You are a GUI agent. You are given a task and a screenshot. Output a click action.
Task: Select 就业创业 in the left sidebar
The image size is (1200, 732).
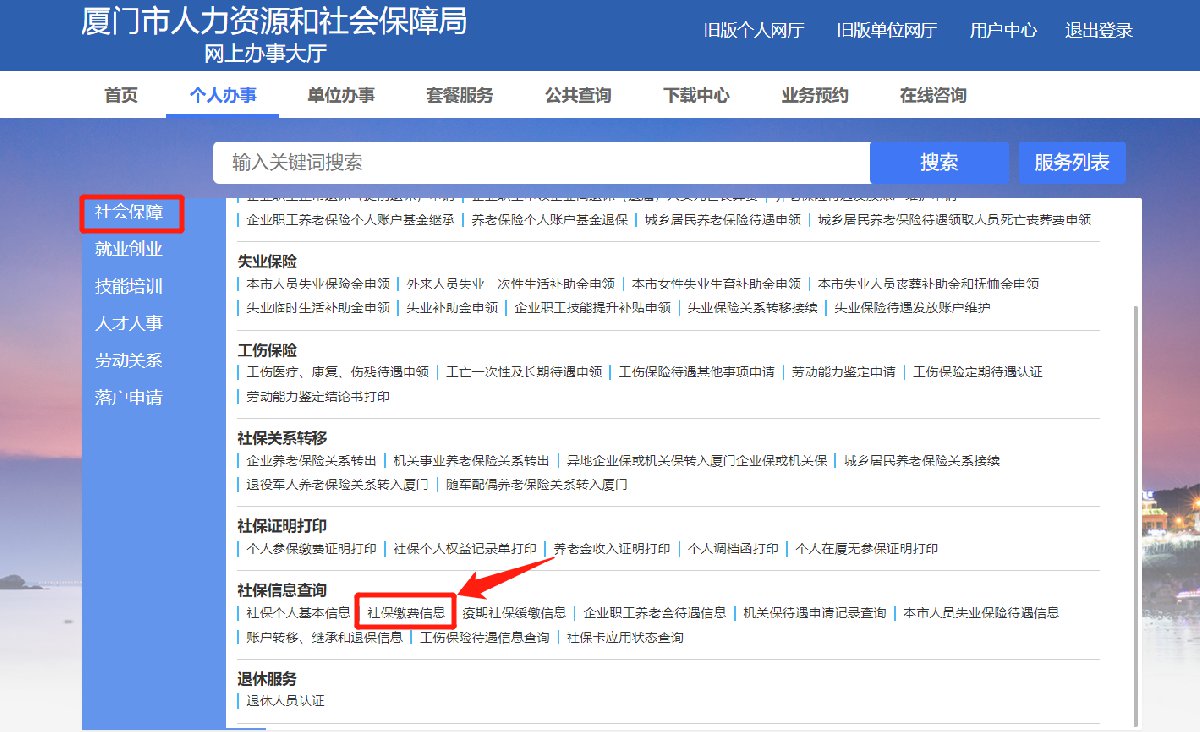129,249
